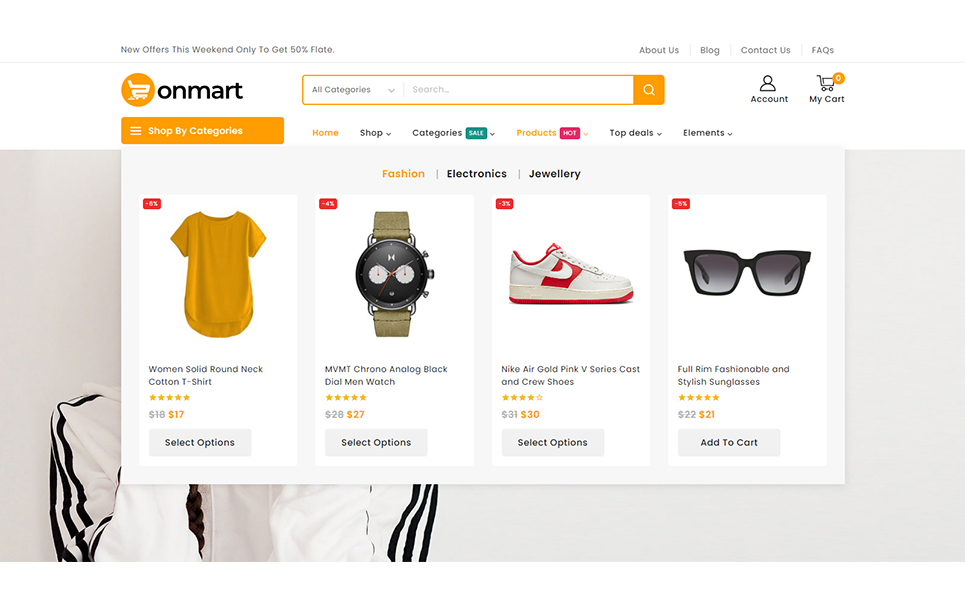Viewport: 965px width, 600px height.
Task: Expand the Elements dropdown menu
Action: tap(707, 133)
